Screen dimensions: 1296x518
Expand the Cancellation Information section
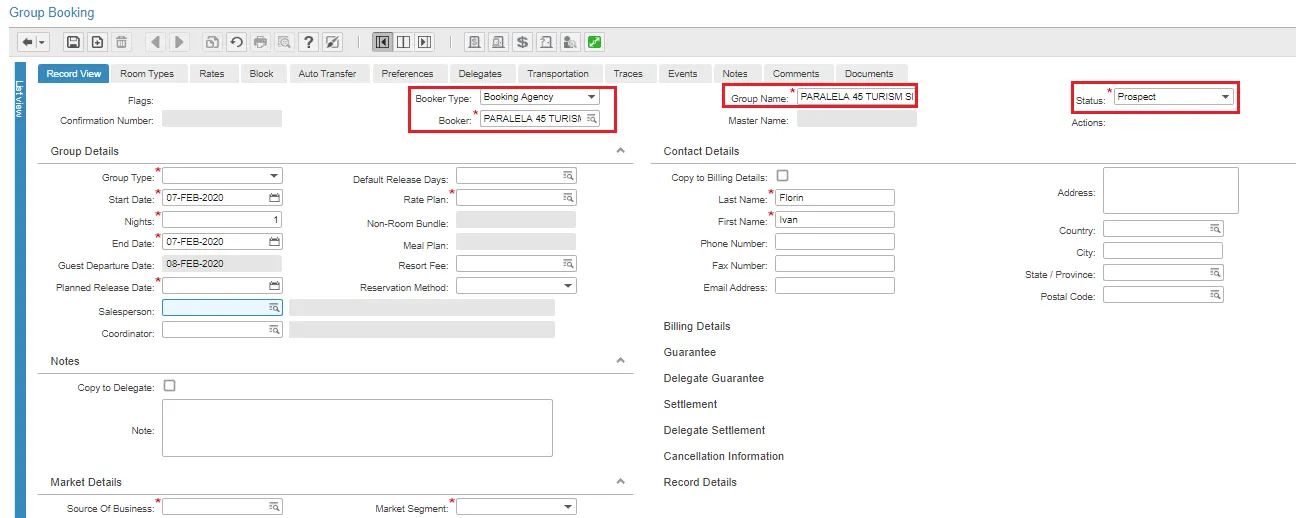pos(724,456)
